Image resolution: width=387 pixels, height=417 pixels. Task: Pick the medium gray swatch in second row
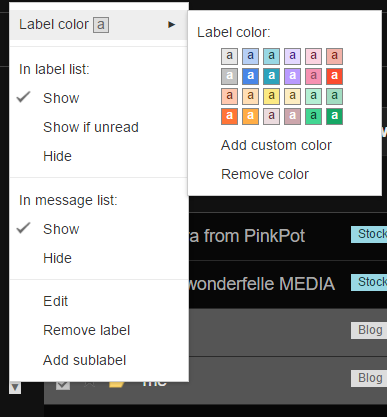(x=229, y=76)
